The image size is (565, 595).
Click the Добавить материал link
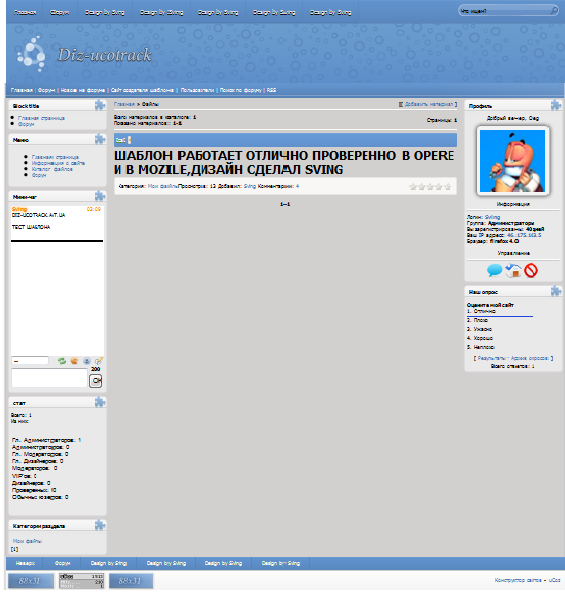(429, 104)
